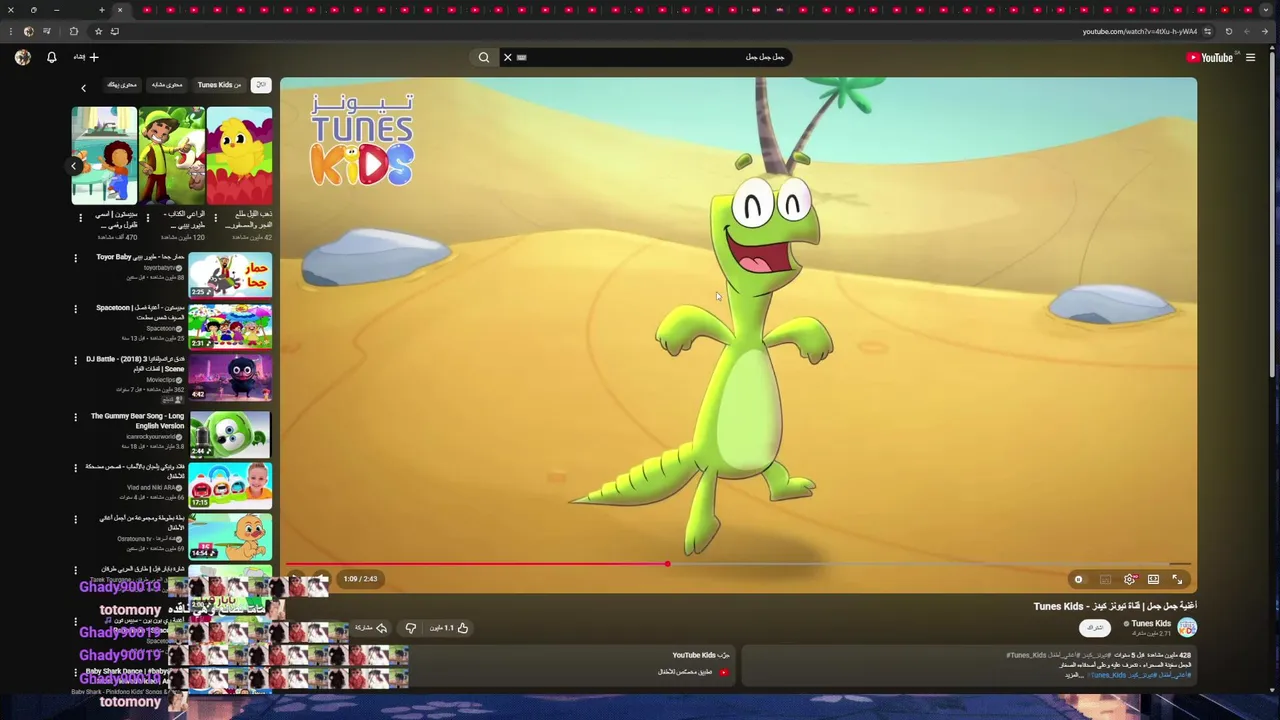This screenshot has height=720, width=1280.
Task: Open more options for Vlad and Niki video
Action: [75, 468]
